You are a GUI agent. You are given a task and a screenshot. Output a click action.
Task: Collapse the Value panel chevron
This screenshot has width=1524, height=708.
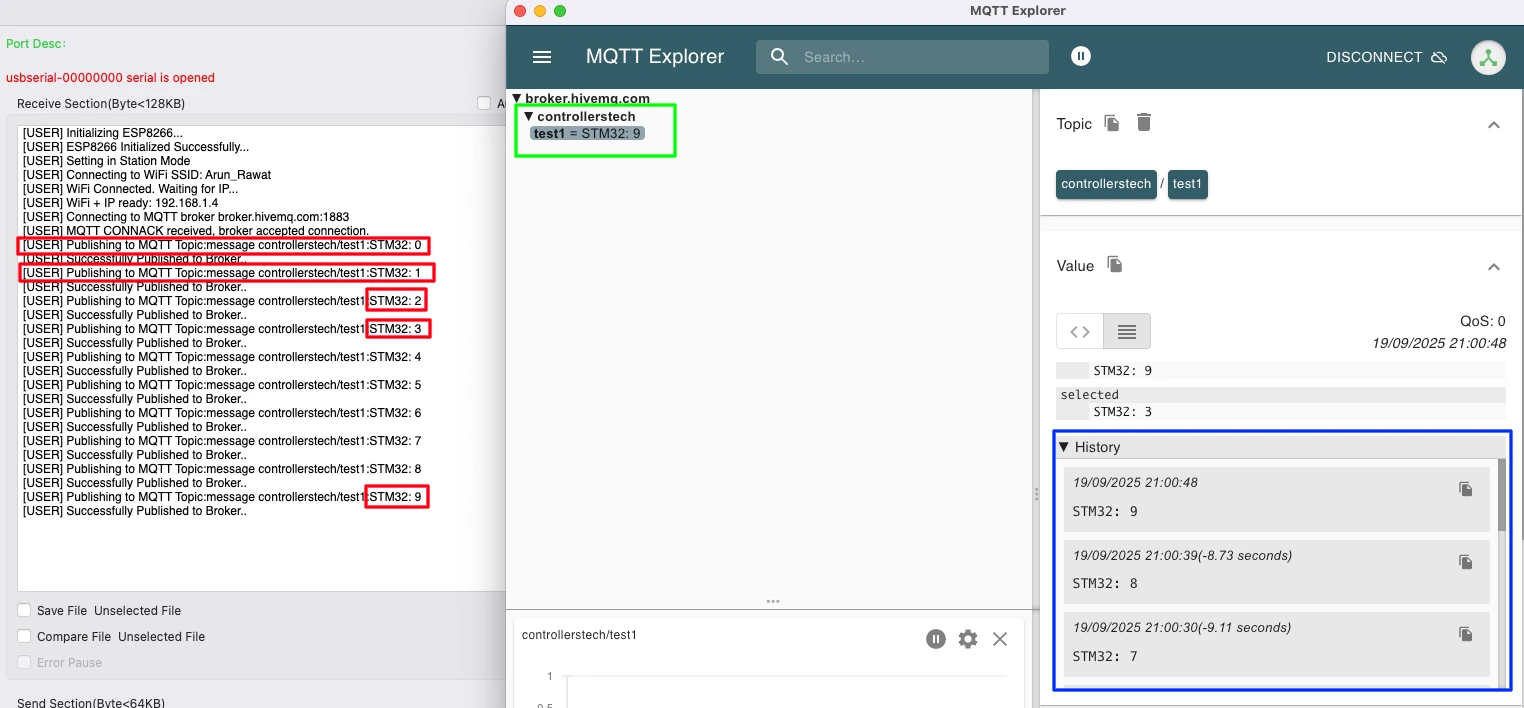pyautogui.click(x=1494, y=267)
